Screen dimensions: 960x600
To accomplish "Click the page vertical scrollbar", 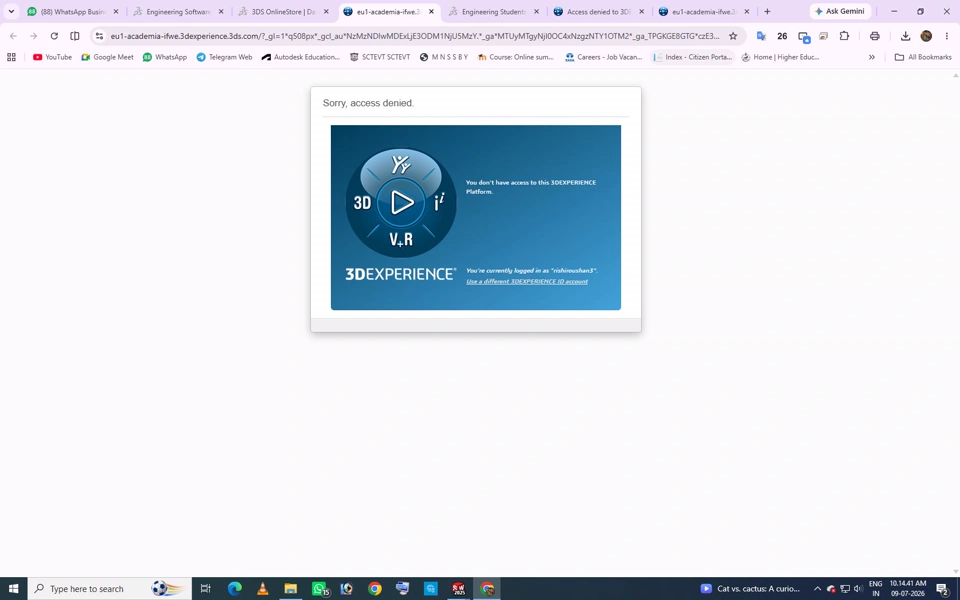I will click(956, 323).
